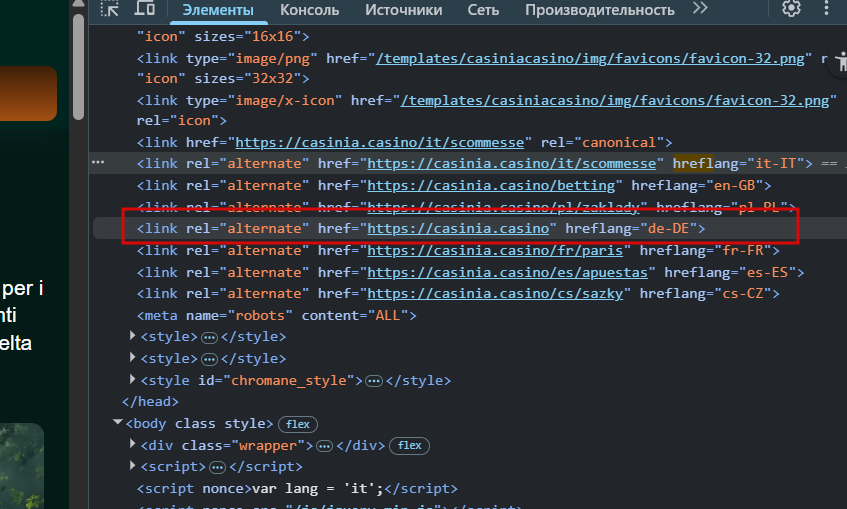
Task: Open the Производительность tab
Action: click(x=600, y=10)
